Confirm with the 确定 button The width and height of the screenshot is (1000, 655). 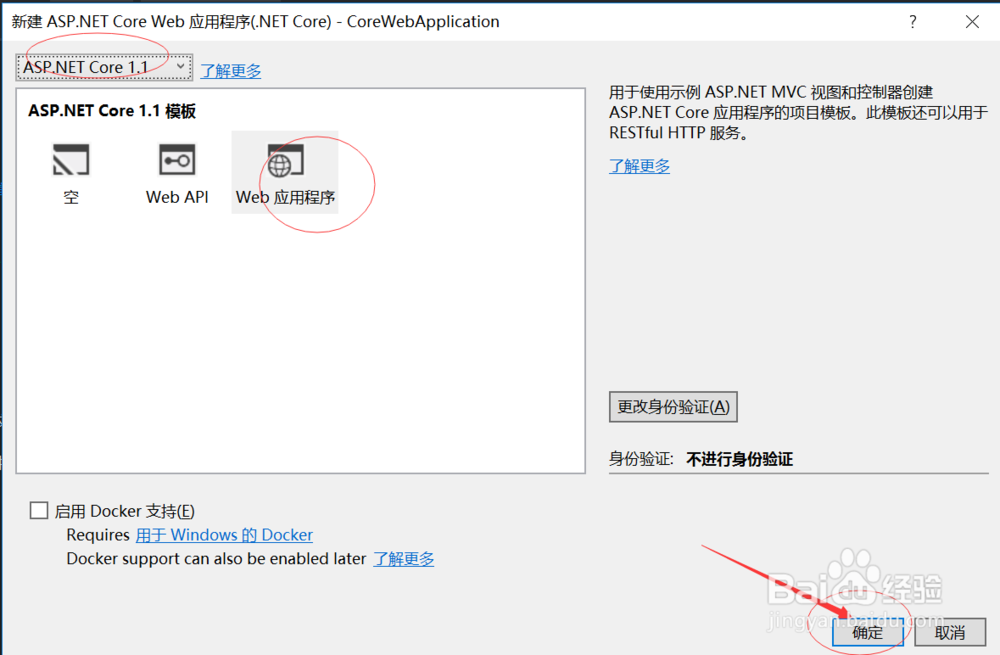coord(867,632)
